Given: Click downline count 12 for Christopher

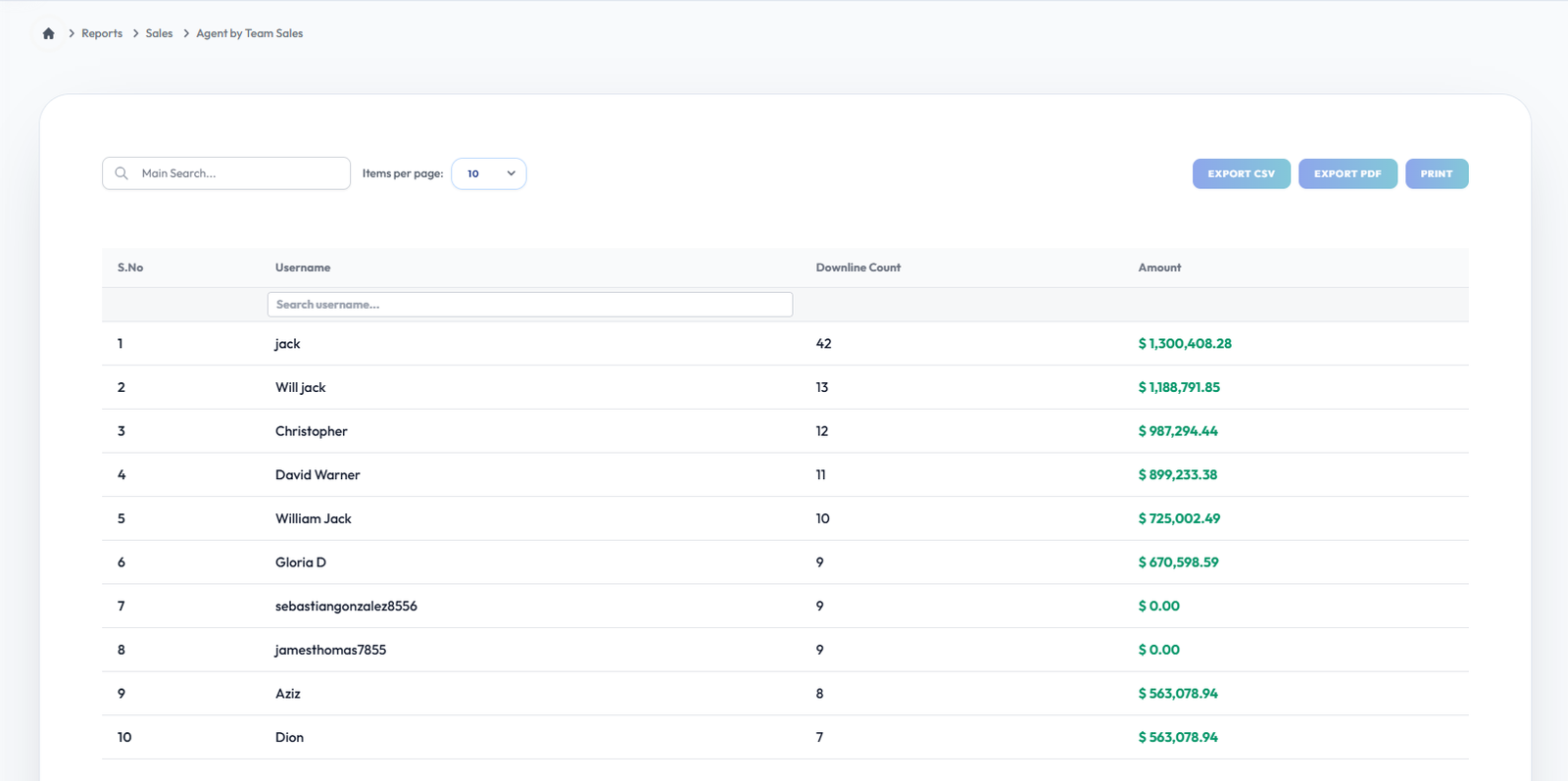Looking at the screenshot, I should point(822,431).
